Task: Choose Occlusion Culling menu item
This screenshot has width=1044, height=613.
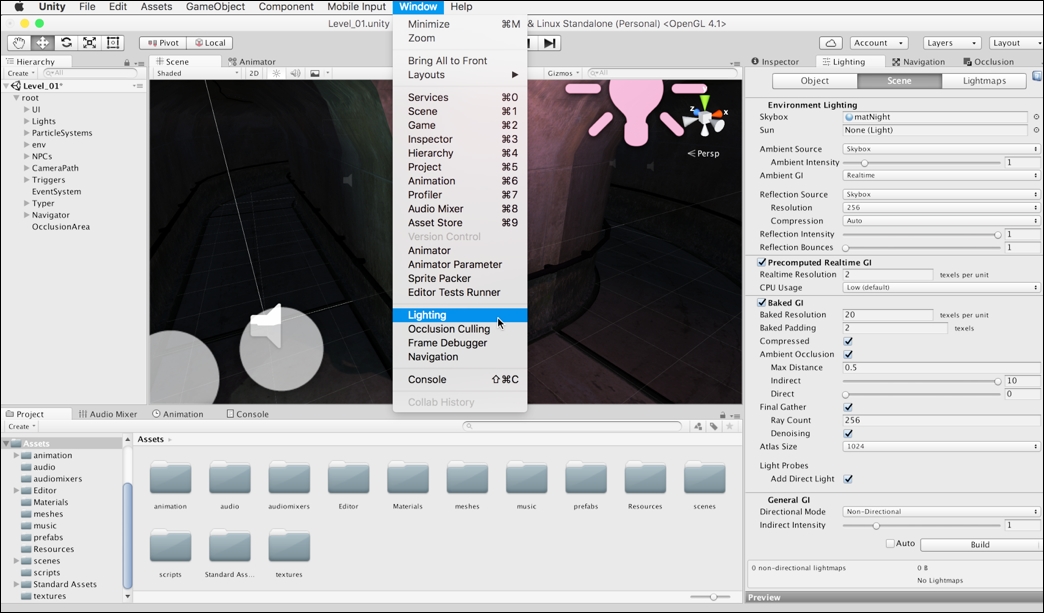Action: pos(460,329)
